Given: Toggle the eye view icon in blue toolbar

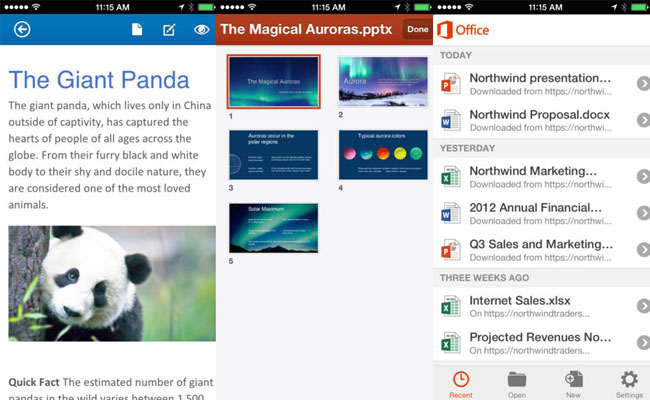Looking at the screenshot, I should 201,29.
